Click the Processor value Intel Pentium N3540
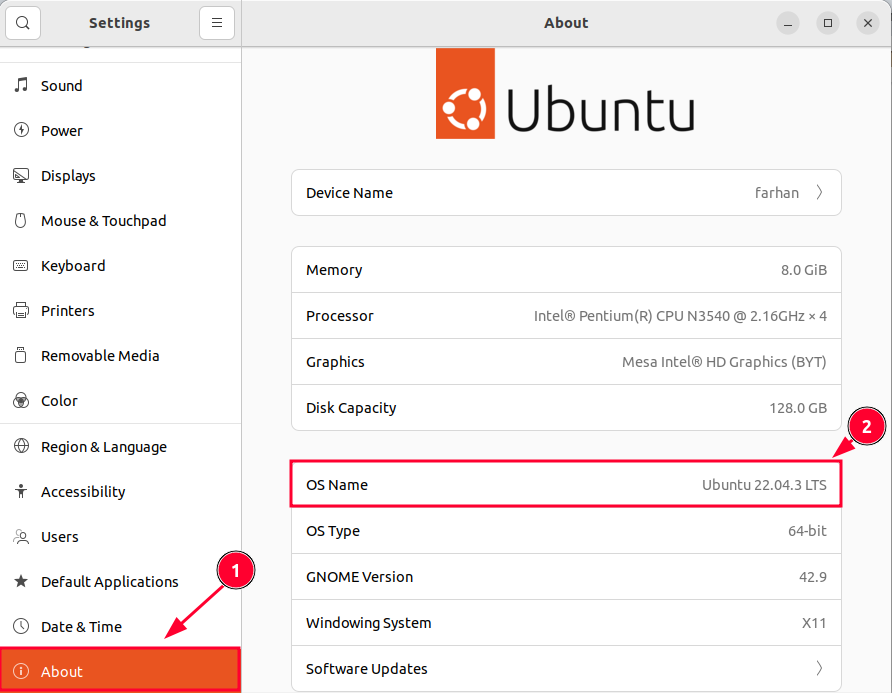Viewport: 892px width, 693px height. [680, 316]
